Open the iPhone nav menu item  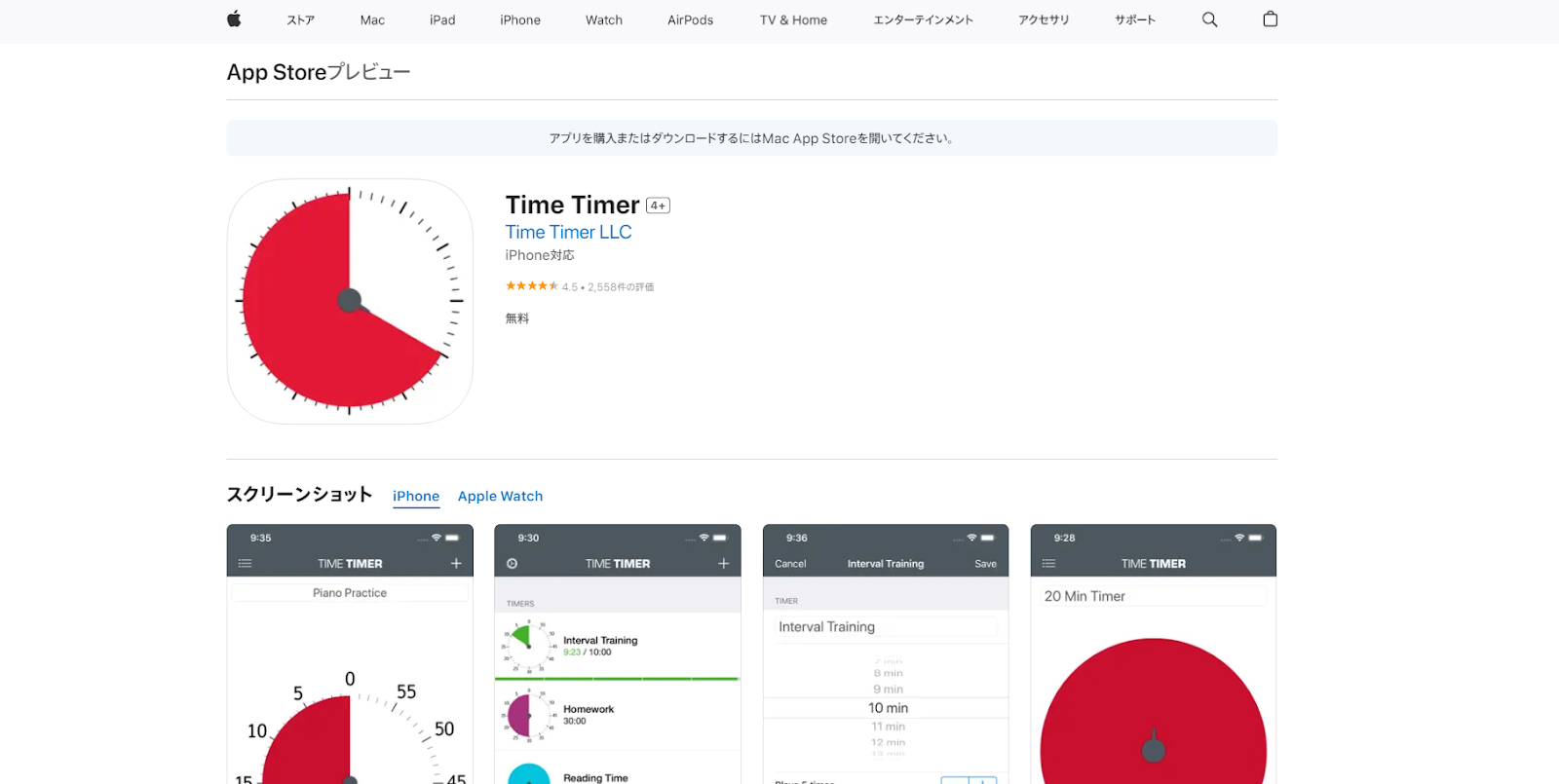click(x=520, y=19)
